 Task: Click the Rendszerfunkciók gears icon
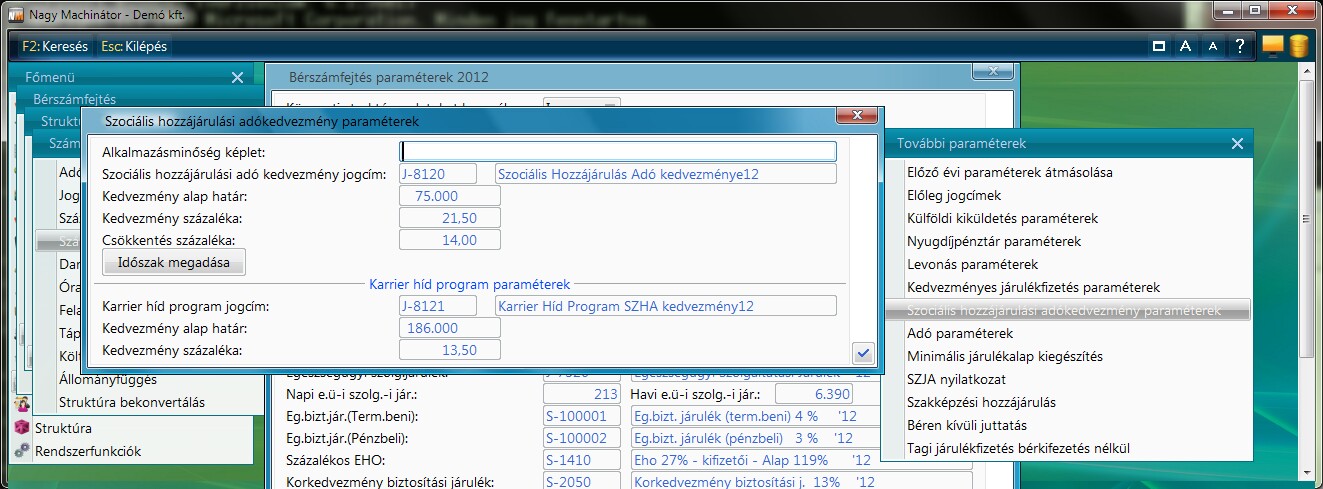click(x=22, y=451)
